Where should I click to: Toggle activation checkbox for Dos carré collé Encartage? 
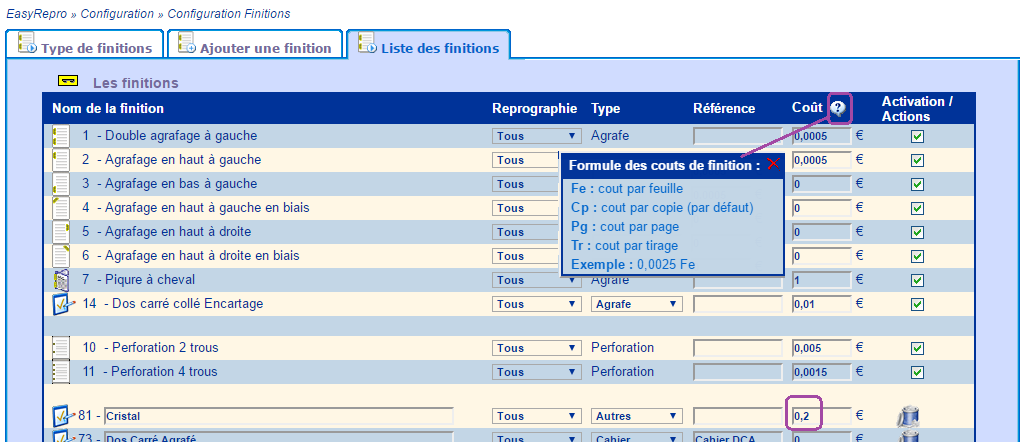tap(917, 304)
